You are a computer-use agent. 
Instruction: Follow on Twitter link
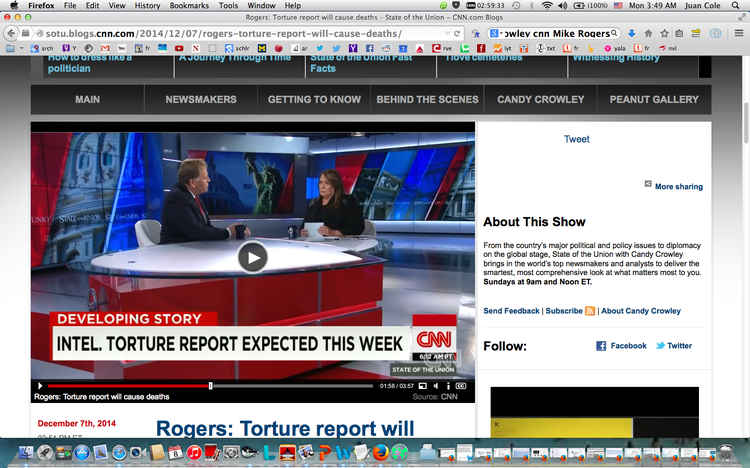coord(673,345)
